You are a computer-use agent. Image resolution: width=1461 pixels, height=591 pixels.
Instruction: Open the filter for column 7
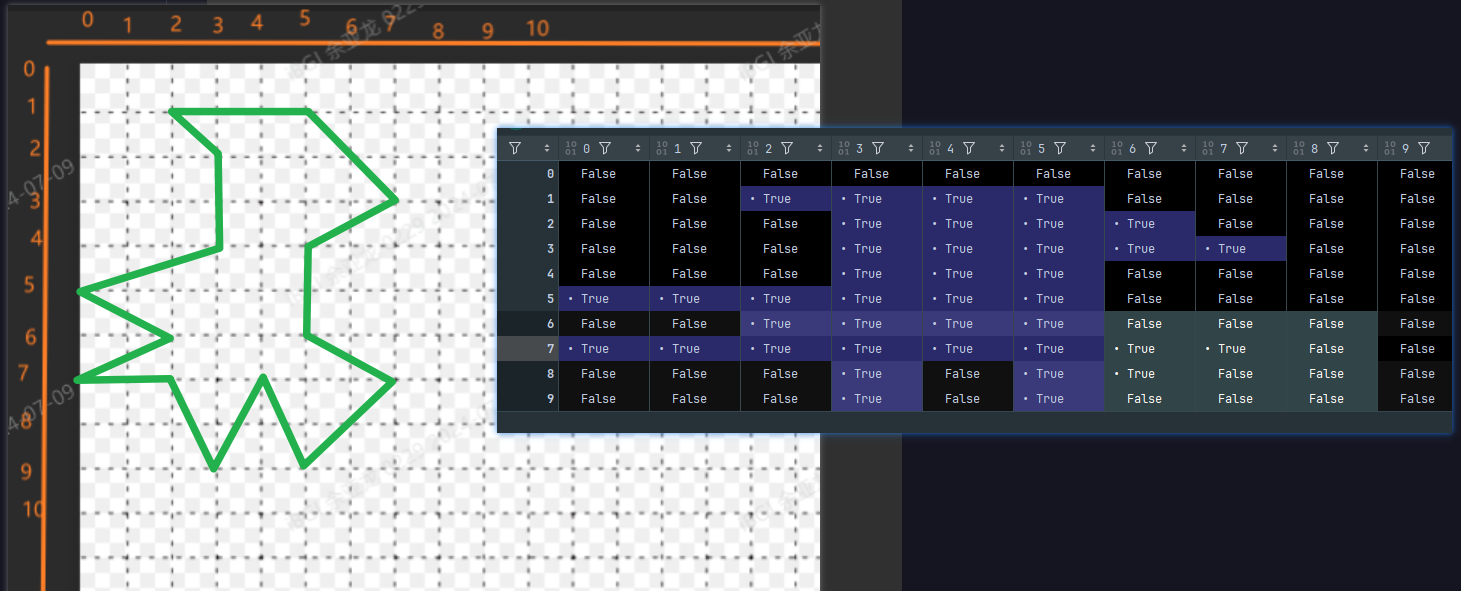pyautogui.click(x=1242, y=148)
